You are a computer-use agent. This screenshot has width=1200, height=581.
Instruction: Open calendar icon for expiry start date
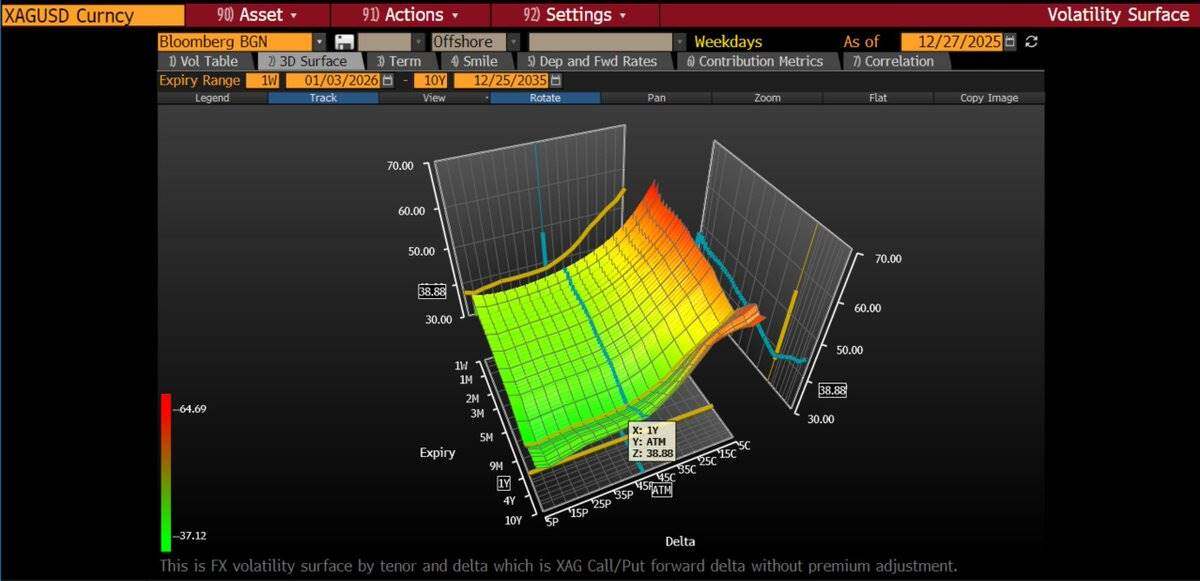tap(388, 81)
